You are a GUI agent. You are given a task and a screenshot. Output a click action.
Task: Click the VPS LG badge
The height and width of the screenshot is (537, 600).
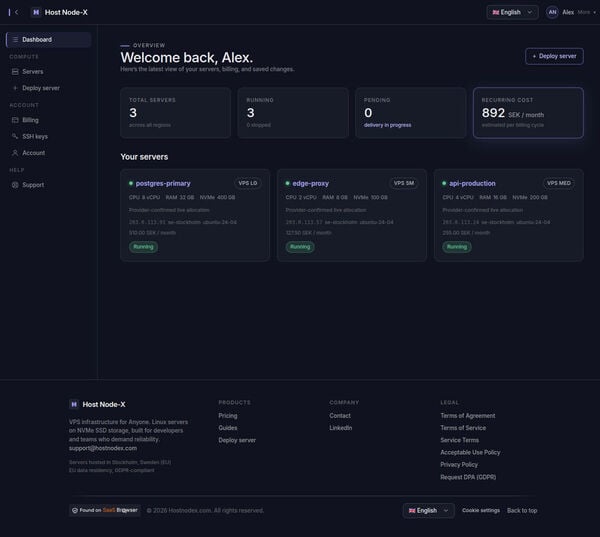point(248,183)
